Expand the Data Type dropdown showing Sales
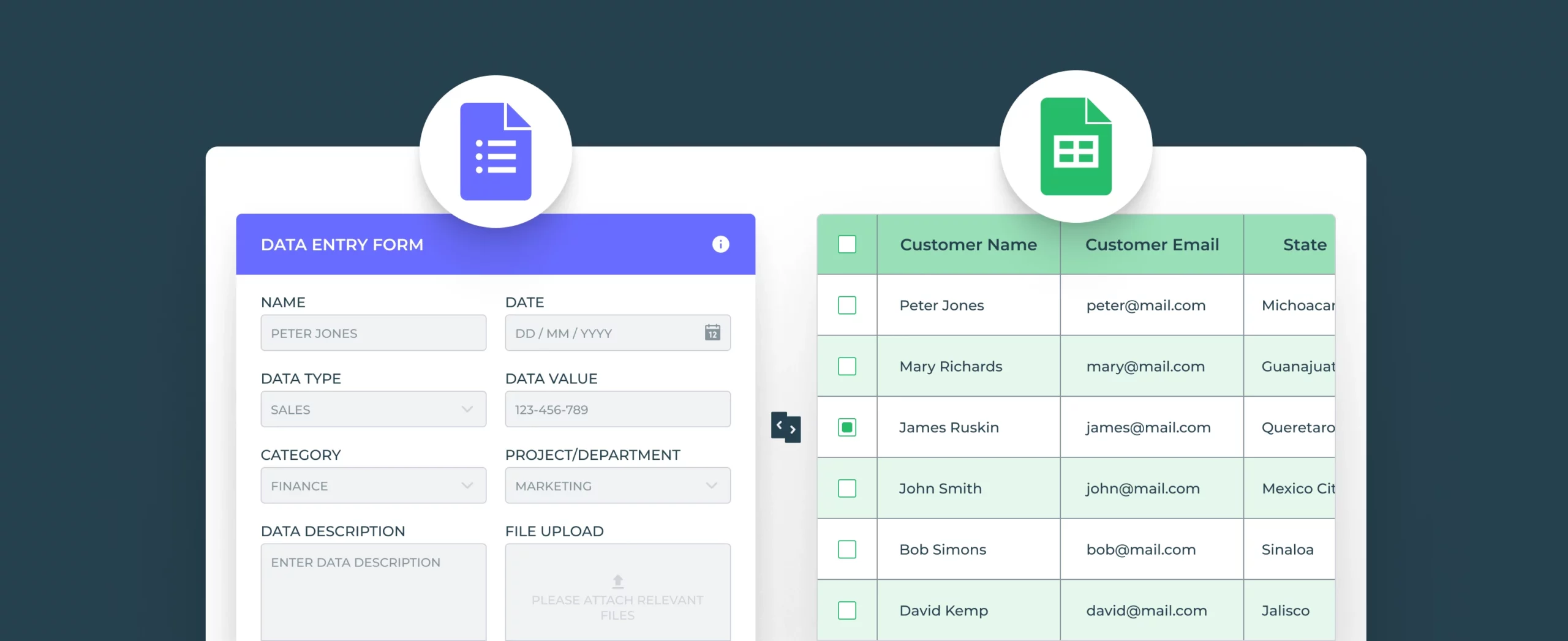The height and width of the screenshot is (641, 1568). 373,409
